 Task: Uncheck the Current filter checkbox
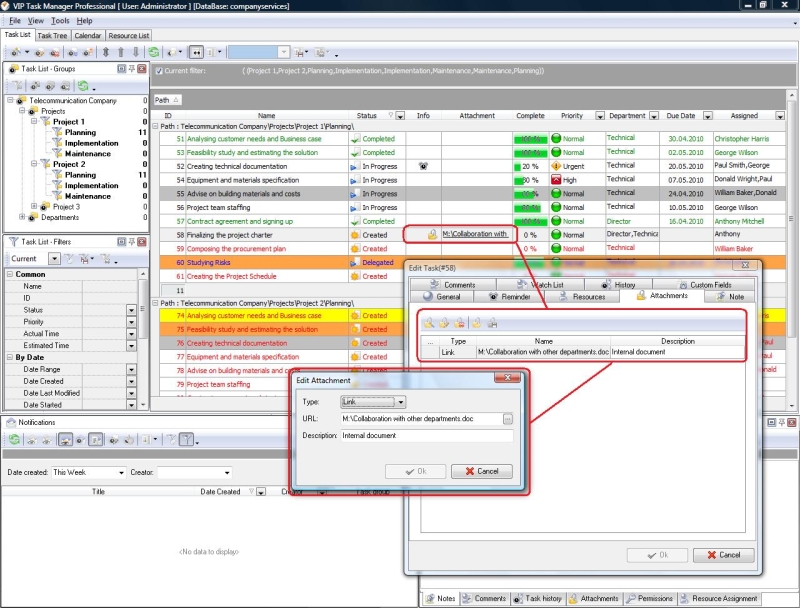tap(159, 71)
